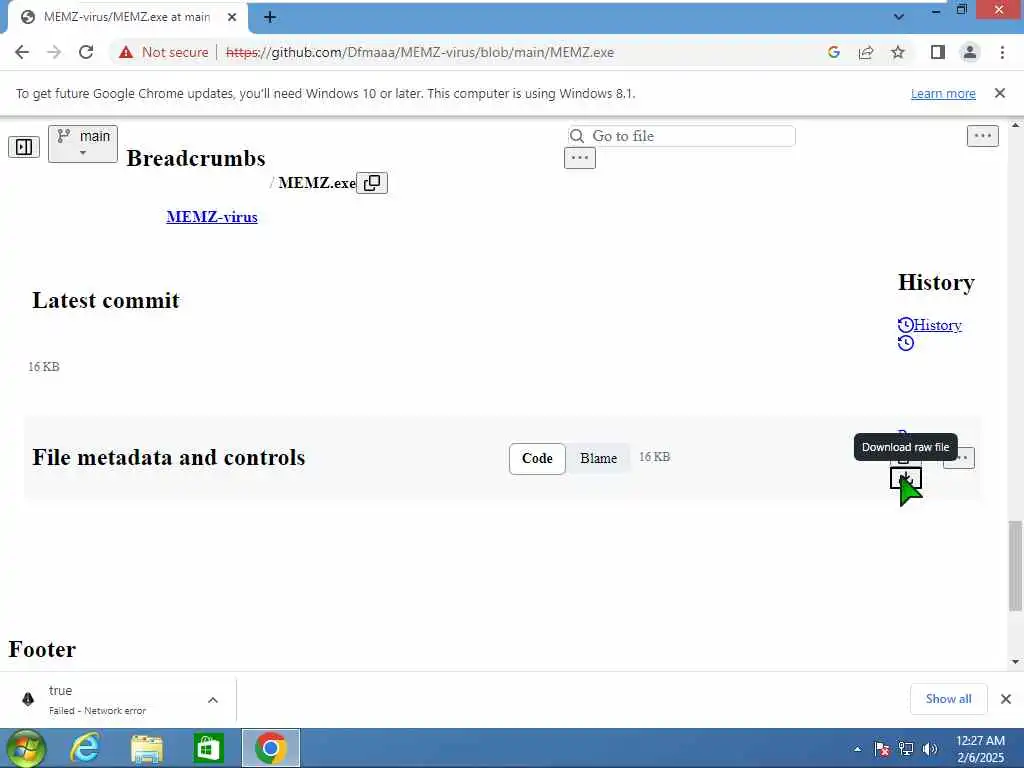Select the MEMZ-virus/MEMZ.exe browser tab
This screenshot has height=768, width=1024.
(127, 17)
